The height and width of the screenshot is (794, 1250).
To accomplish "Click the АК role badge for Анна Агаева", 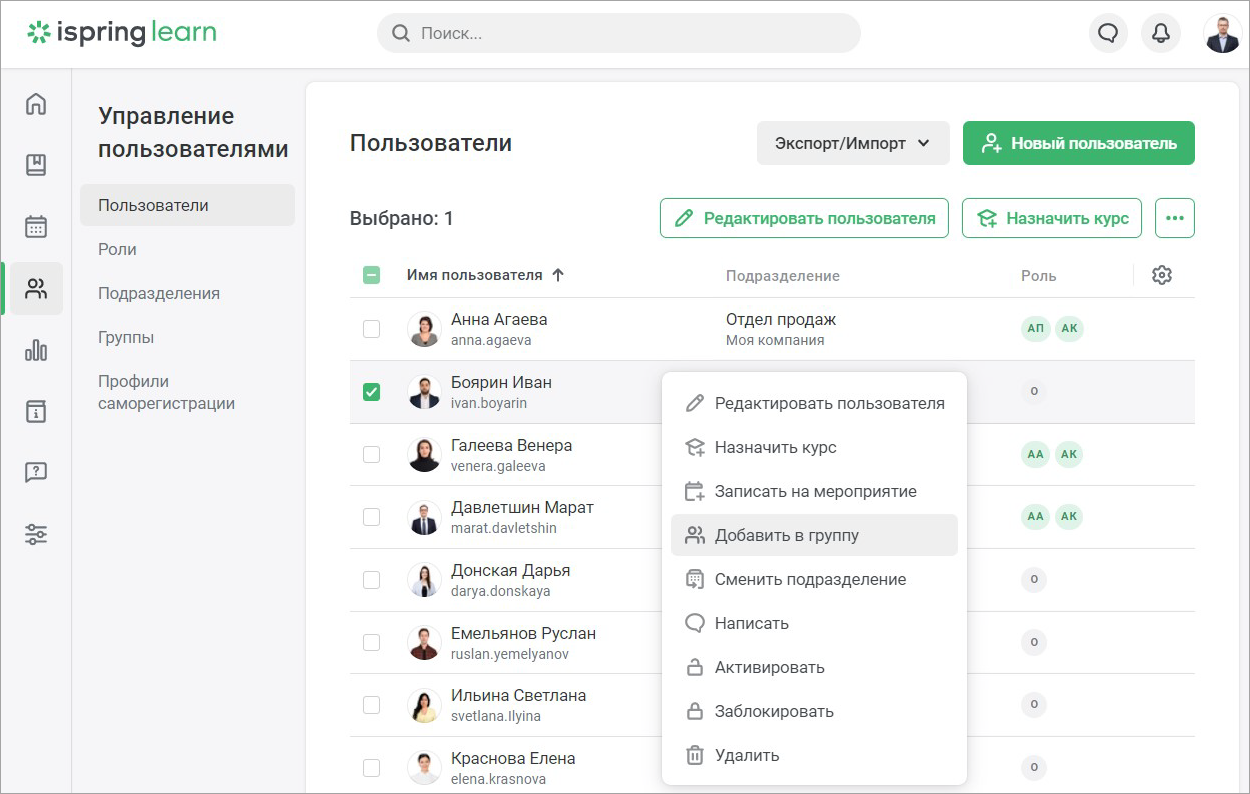I will [1069, 329].
